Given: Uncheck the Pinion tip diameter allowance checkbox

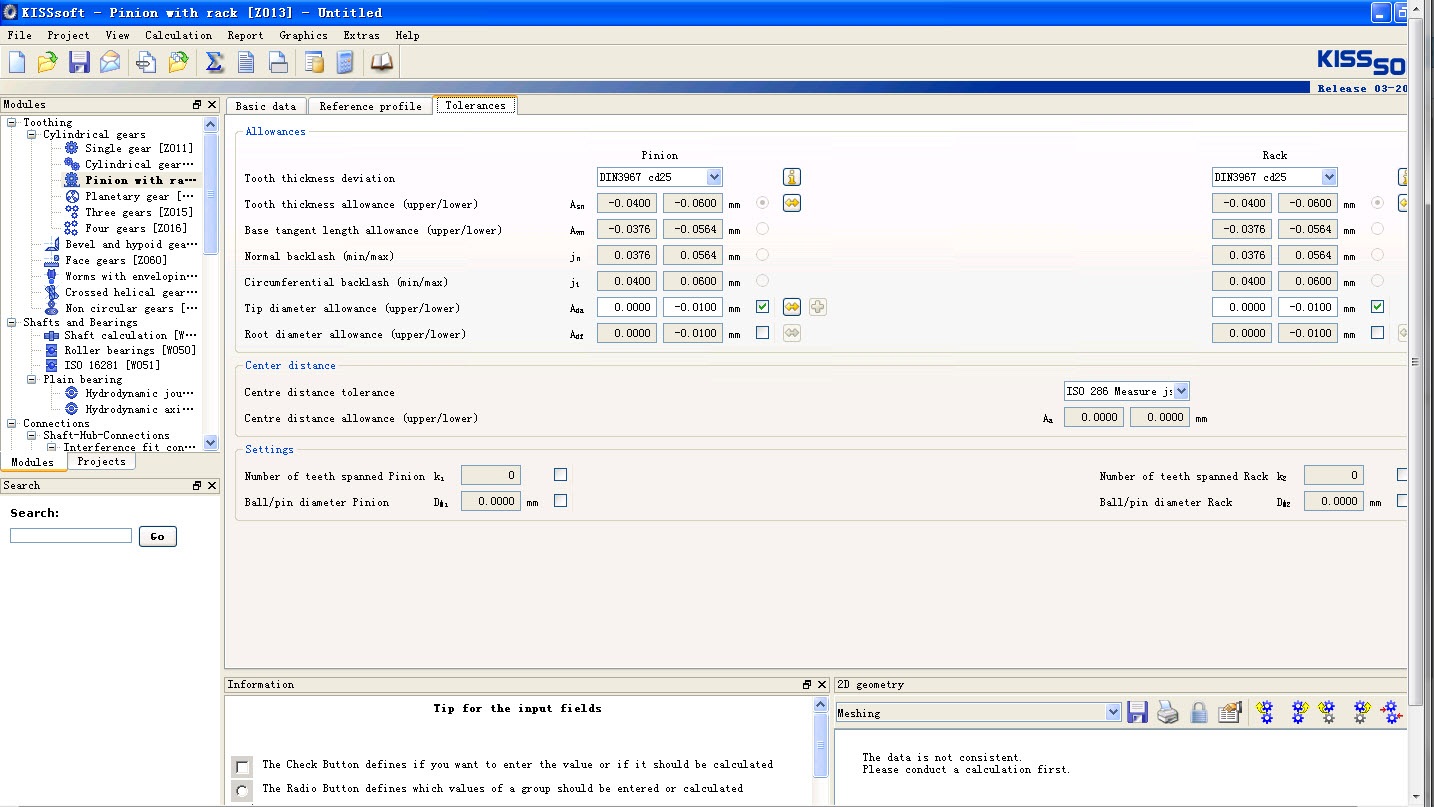Looking at the screenshot, I should (x=763, y=307).
